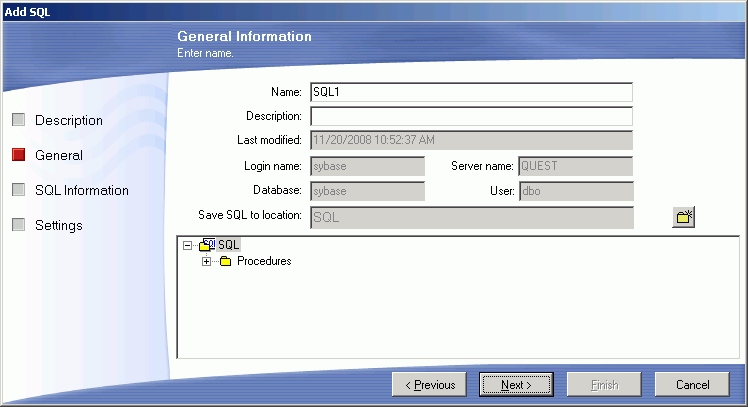
Task: Collapse the SQL root tree node
Action: [187, 245]
